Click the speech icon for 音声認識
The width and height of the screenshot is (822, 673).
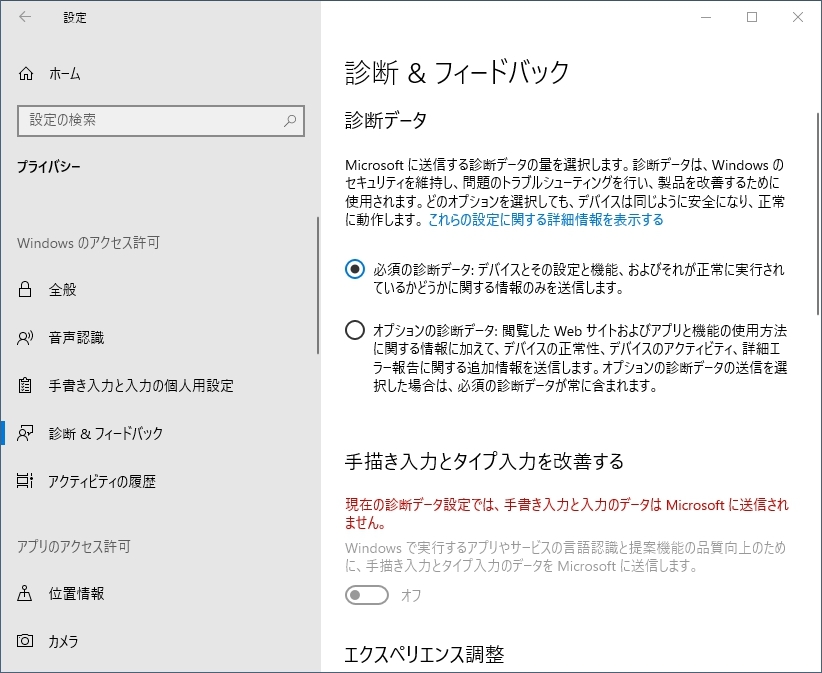point(25,338)
